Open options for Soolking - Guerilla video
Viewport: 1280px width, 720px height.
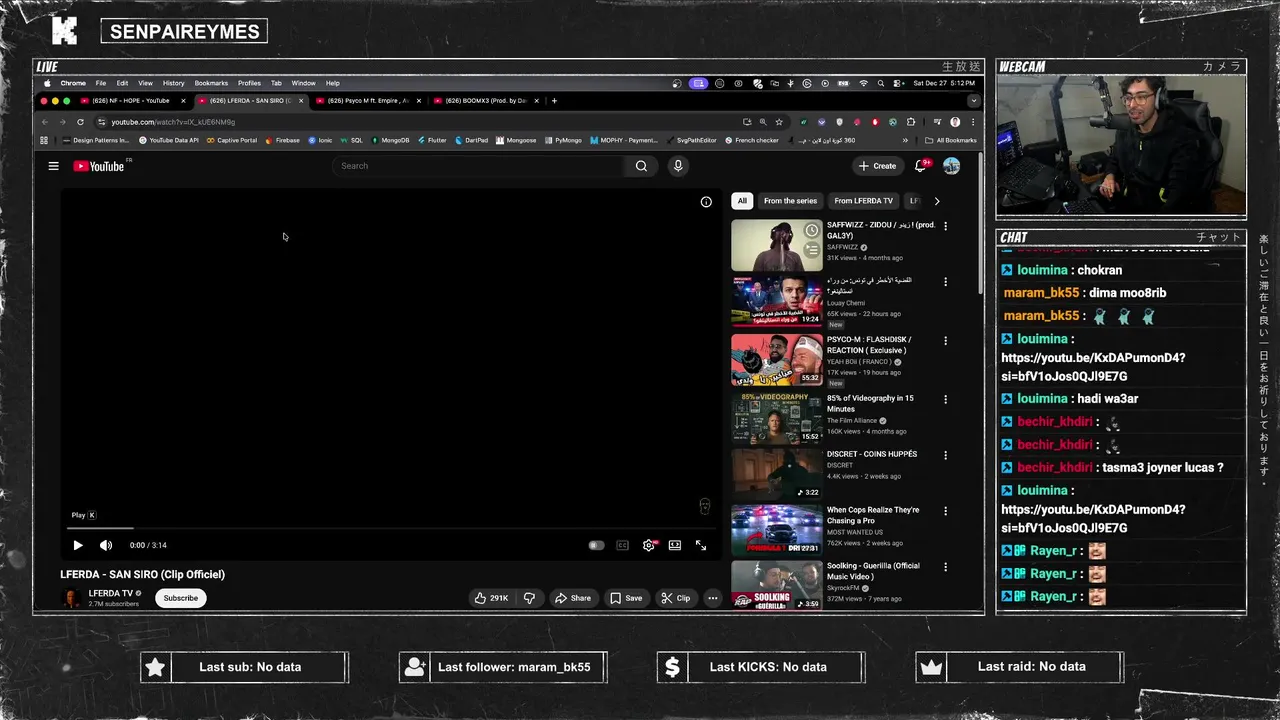pyautogui.click(x=945, y=567)
